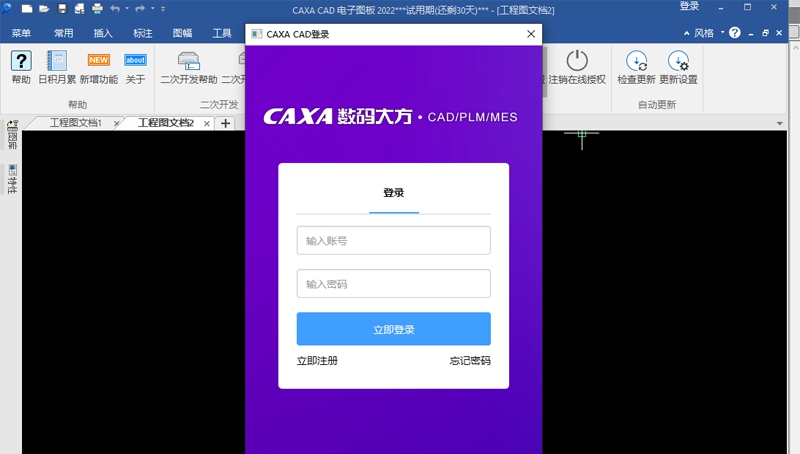The image size is (800, 454).
Task: Create a new document from quick access
Action: [x=27, y=9]
